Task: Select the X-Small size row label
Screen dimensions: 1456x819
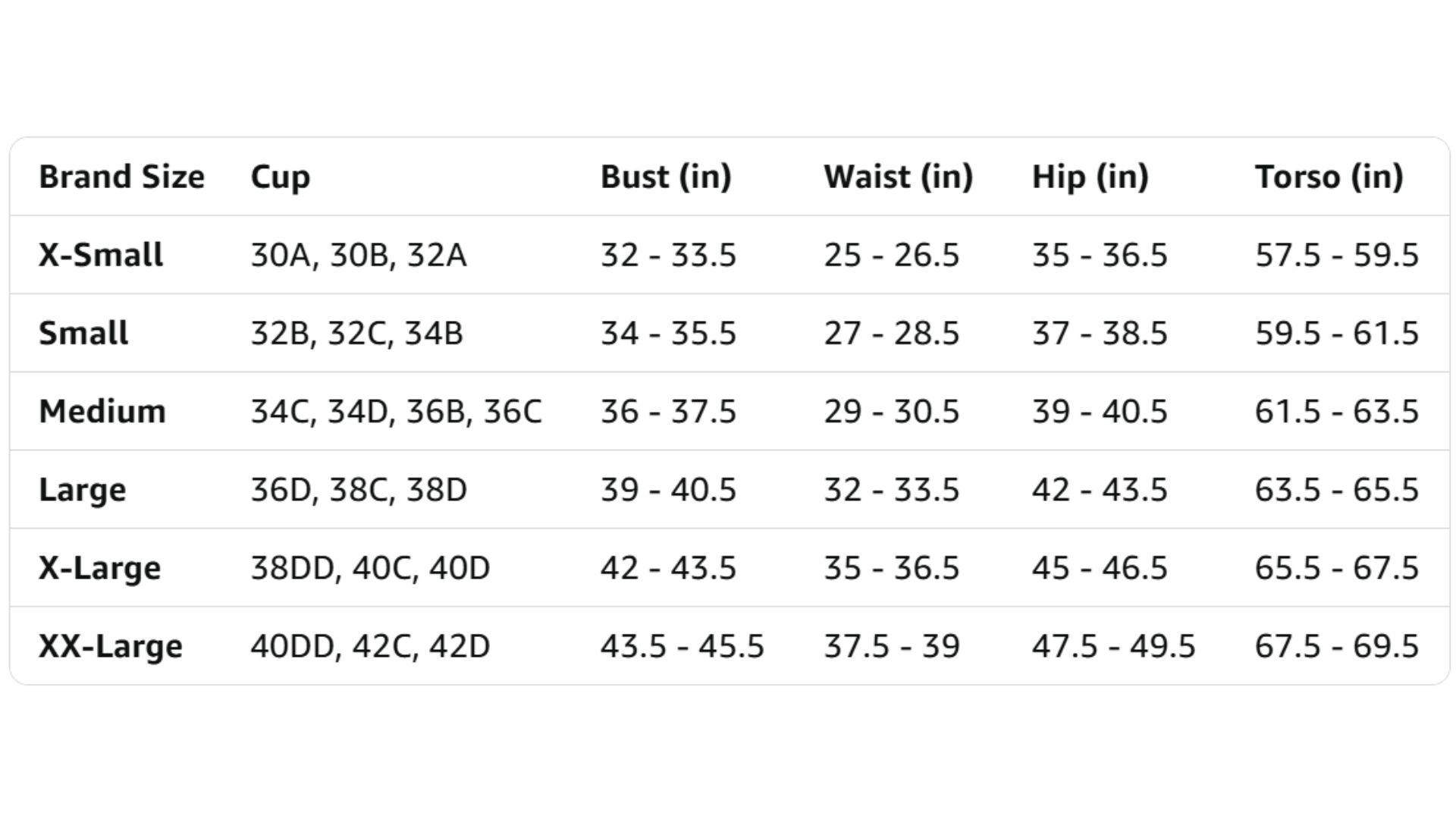Action: coord(101,255)
